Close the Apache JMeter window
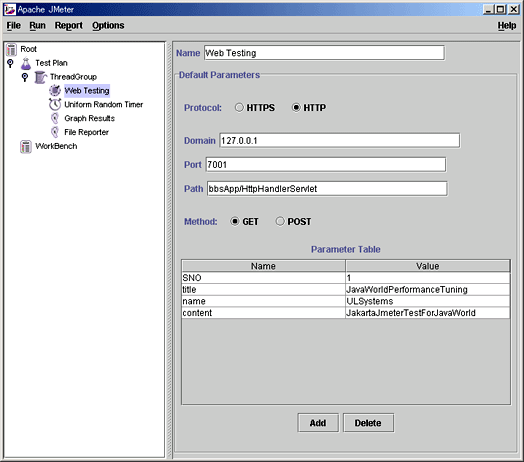Viewport: 524px width, 462px height. (513, 9)
